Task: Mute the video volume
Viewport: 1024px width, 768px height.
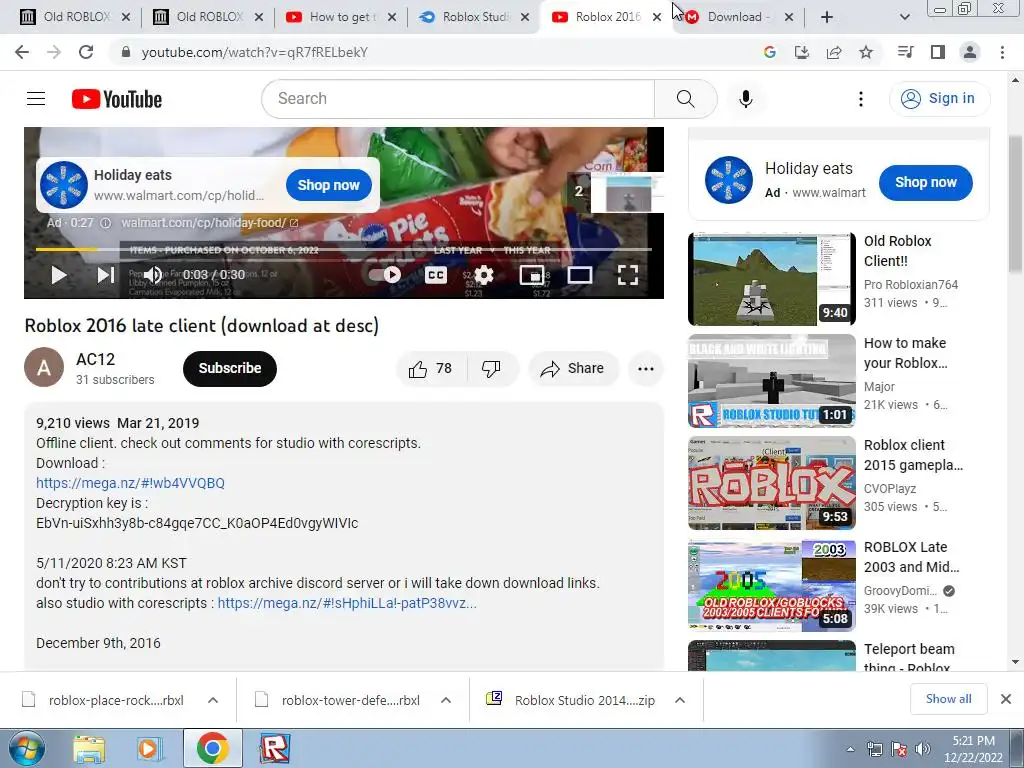Action: coord(153,275)
